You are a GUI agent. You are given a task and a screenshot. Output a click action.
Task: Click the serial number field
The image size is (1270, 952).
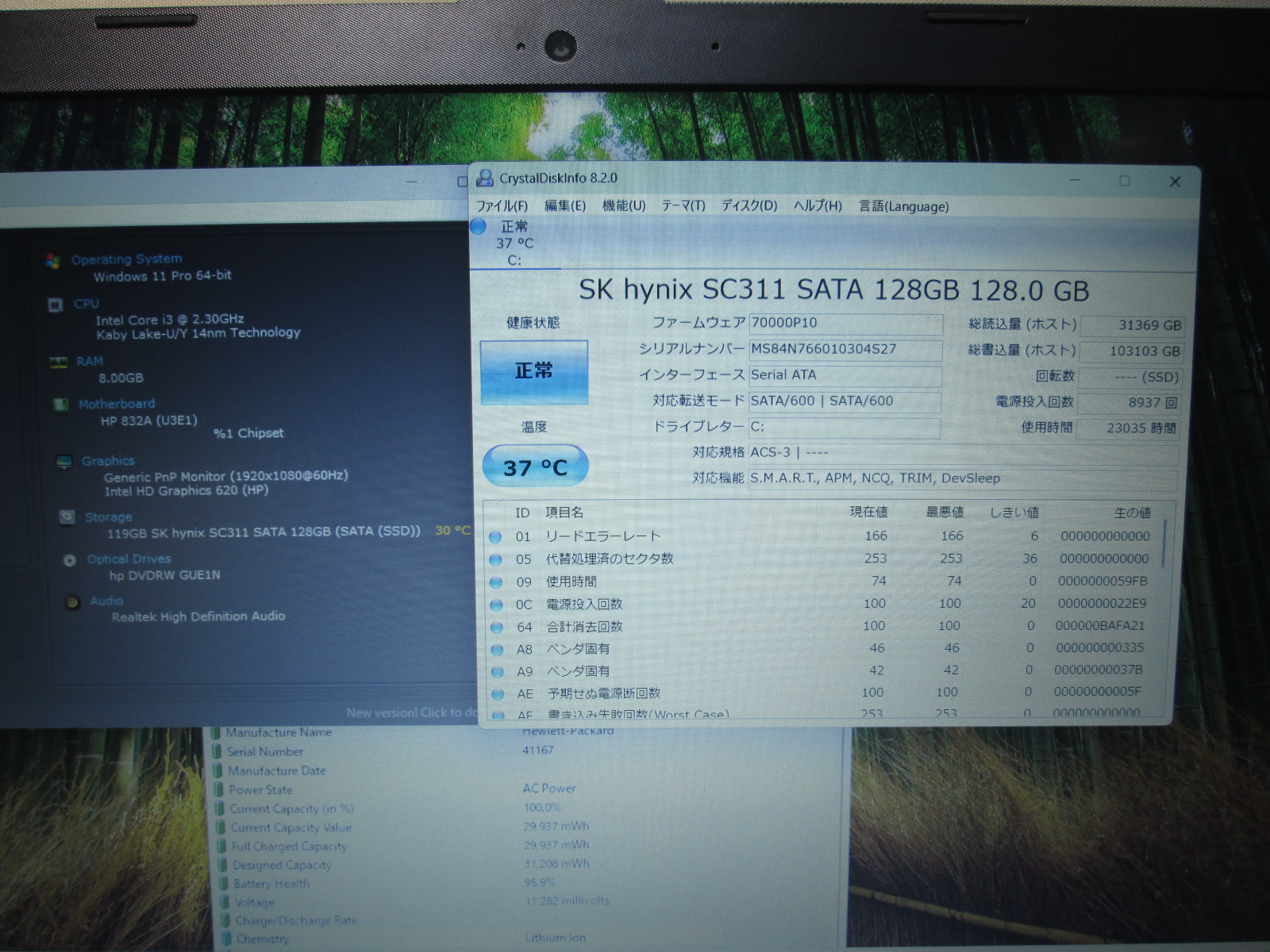(x=845, y=349)
